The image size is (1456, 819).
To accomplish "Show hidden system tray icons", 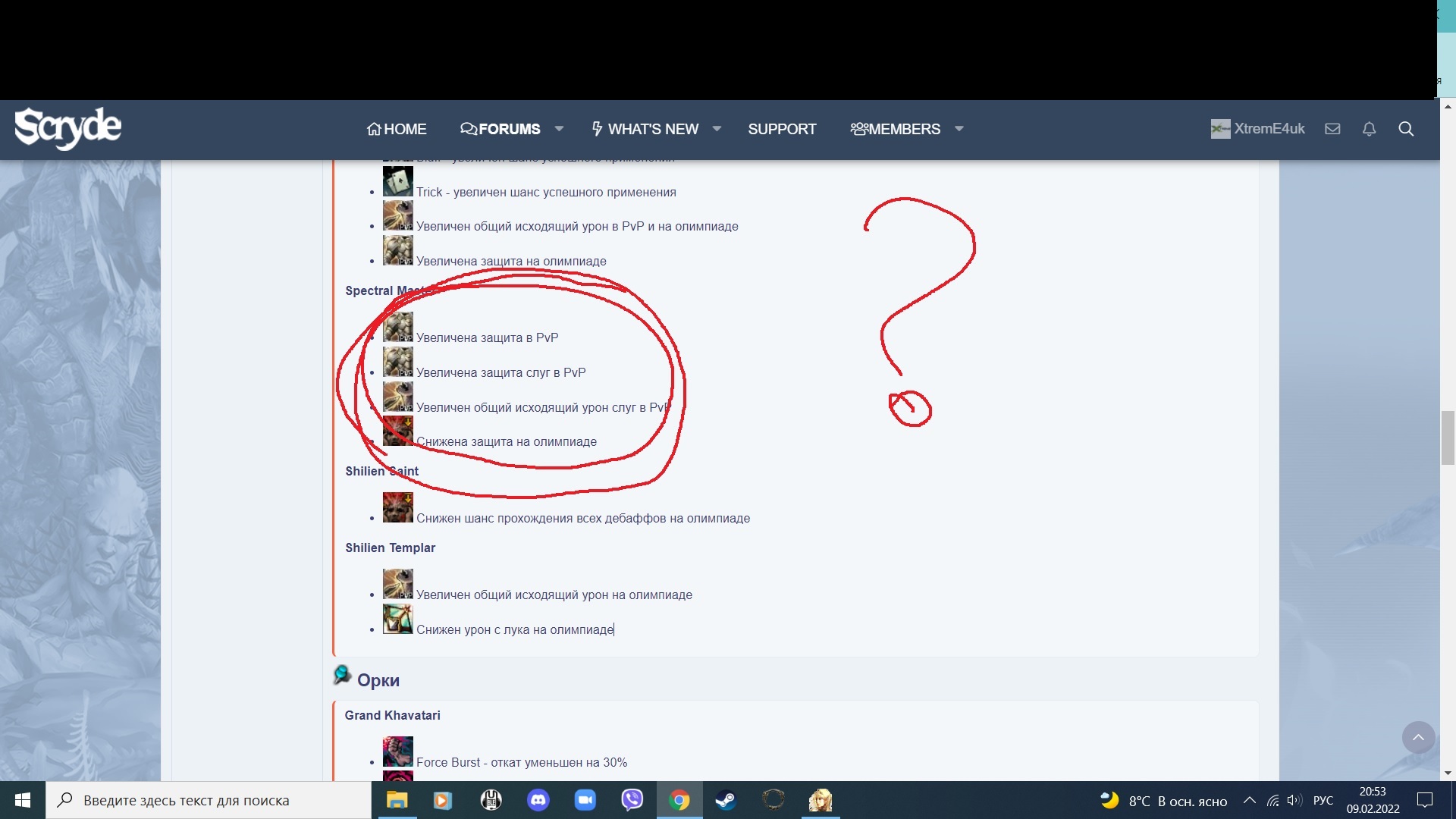I will point(1249,800).
